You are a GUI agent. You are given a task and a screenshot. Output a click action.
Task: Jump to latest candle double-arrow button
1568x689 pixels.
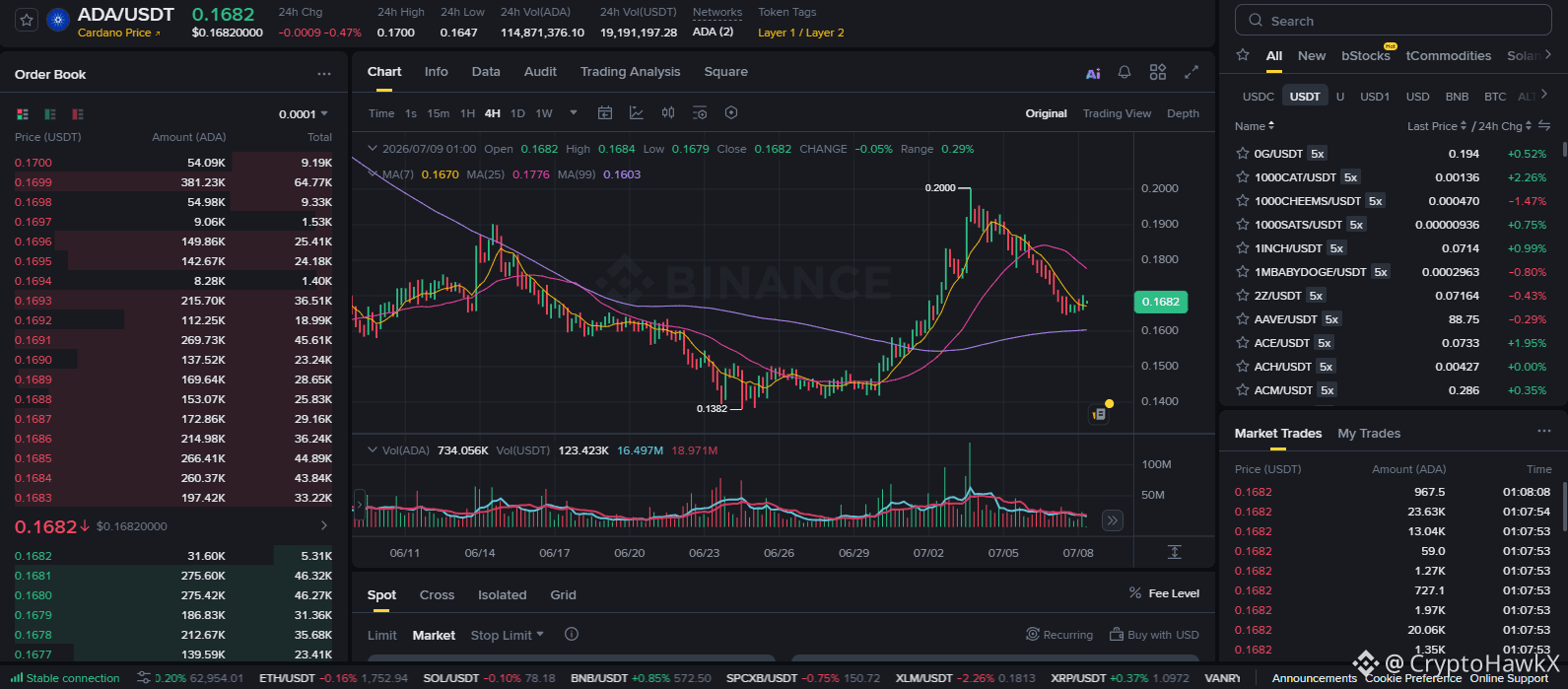(x=1112, y=520)
